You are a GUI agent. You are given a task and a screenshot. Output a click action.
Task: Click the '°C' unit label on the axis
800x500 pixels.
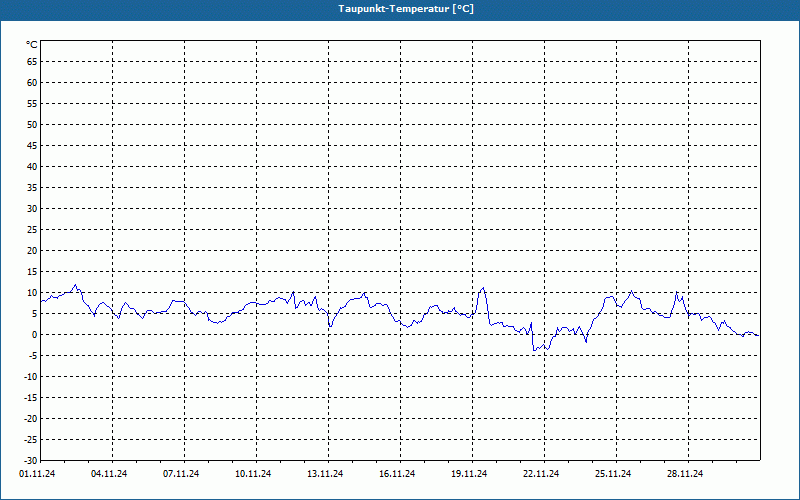(x=32, y=45)
